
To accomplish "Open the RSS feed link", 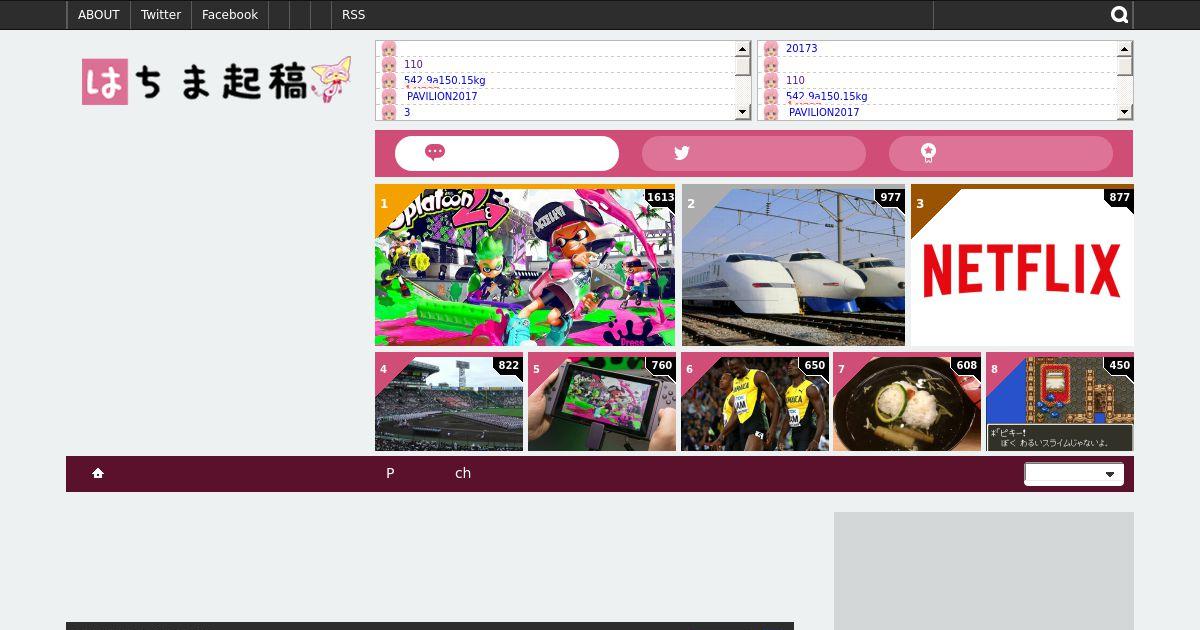I will point(353,15).
